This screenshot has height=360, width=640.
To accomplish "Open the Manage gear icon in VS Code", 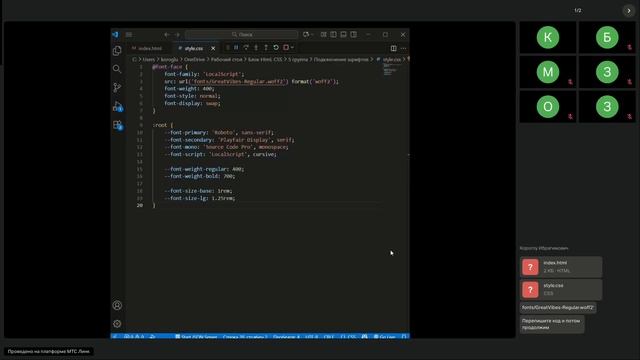I will [x=117, y=324].
